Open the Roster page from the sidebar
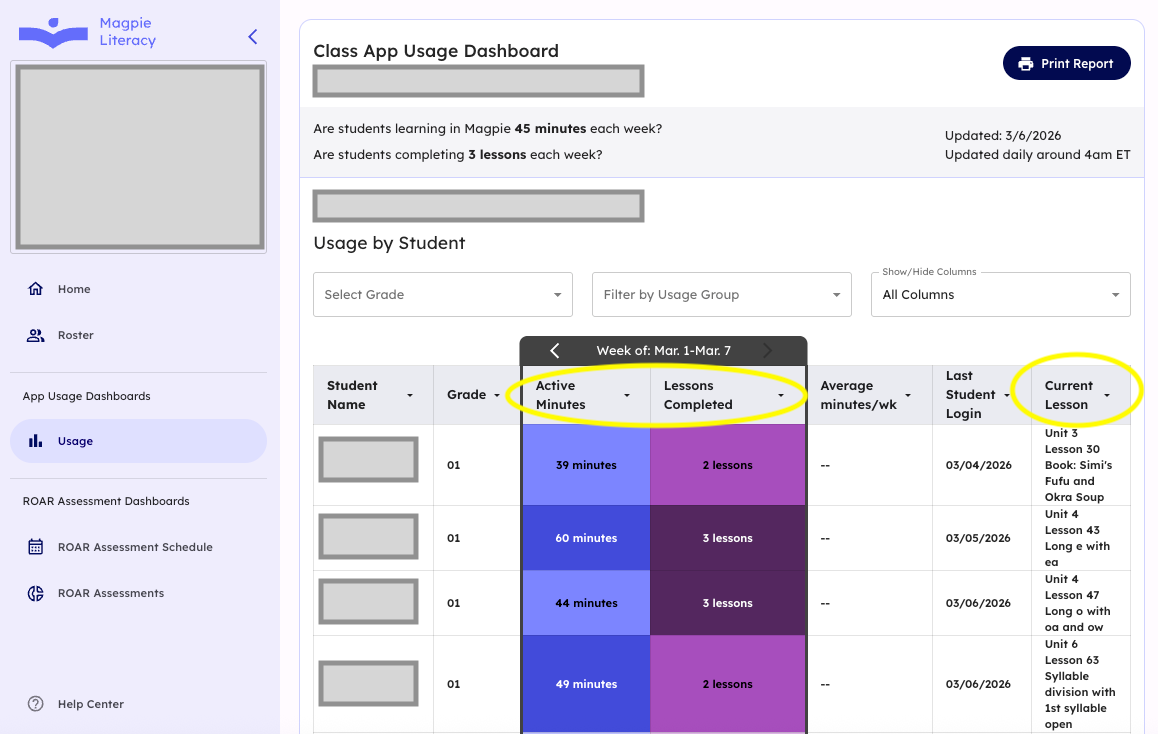This screenshot has height=734, width=1158. [76, 335]
